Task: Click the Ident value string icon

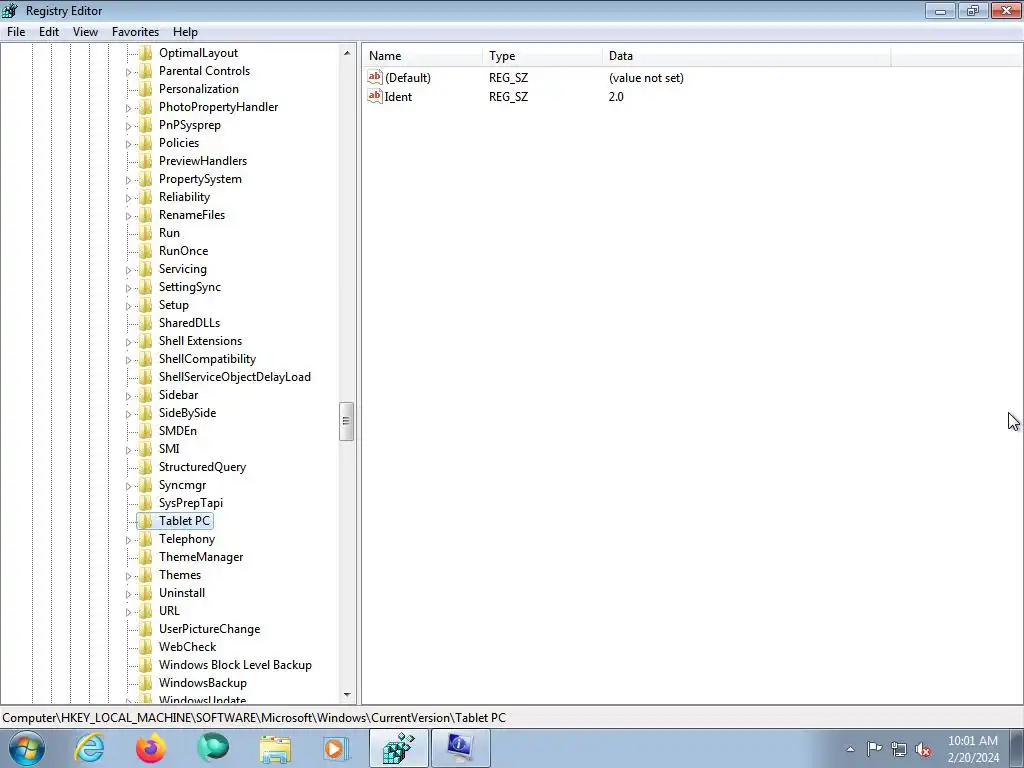Action: click(x=375, y=96)
